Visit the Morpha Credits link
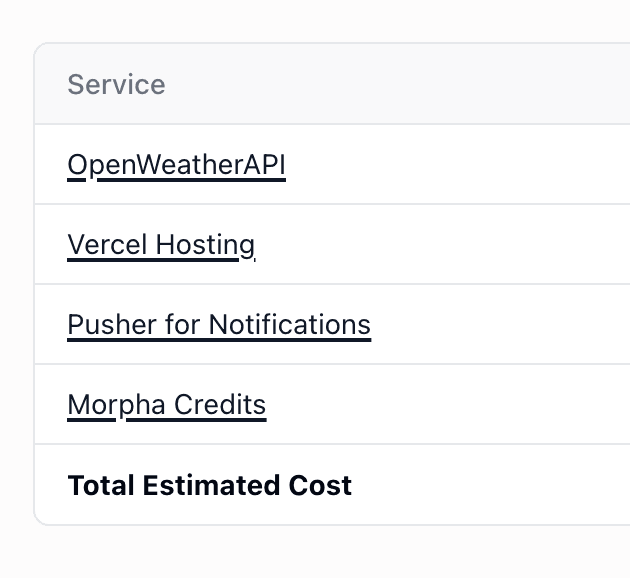This screenshot has width=630, height=578. [167, 405]
